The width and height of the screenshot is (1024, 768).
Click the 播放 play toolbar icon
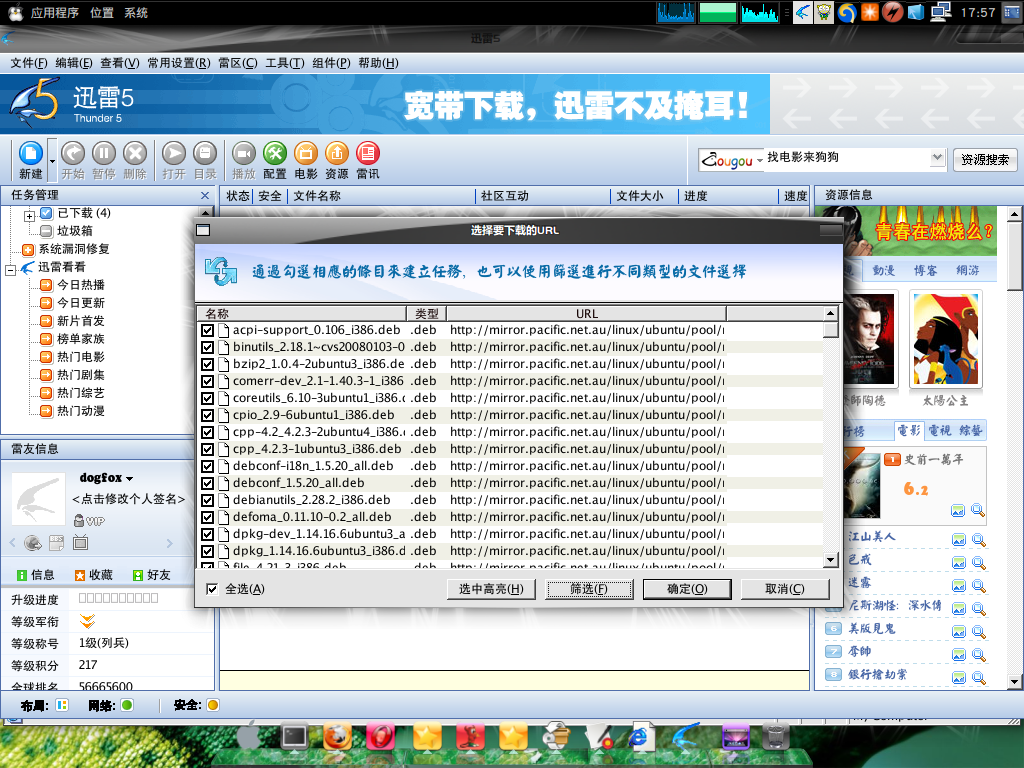point(244,154)
